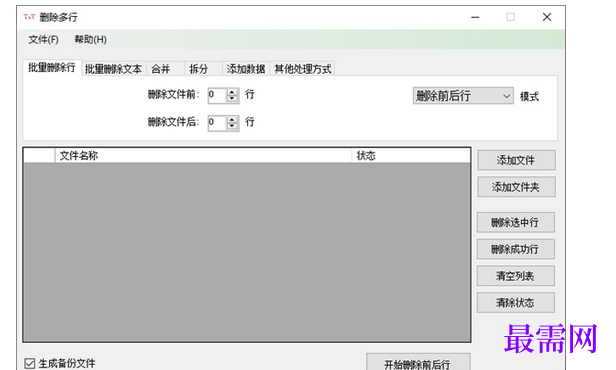Viewport: 616px width, 370px height.
Task: Increase the 删除文件后 line count
Action: (x=233, y=119)
